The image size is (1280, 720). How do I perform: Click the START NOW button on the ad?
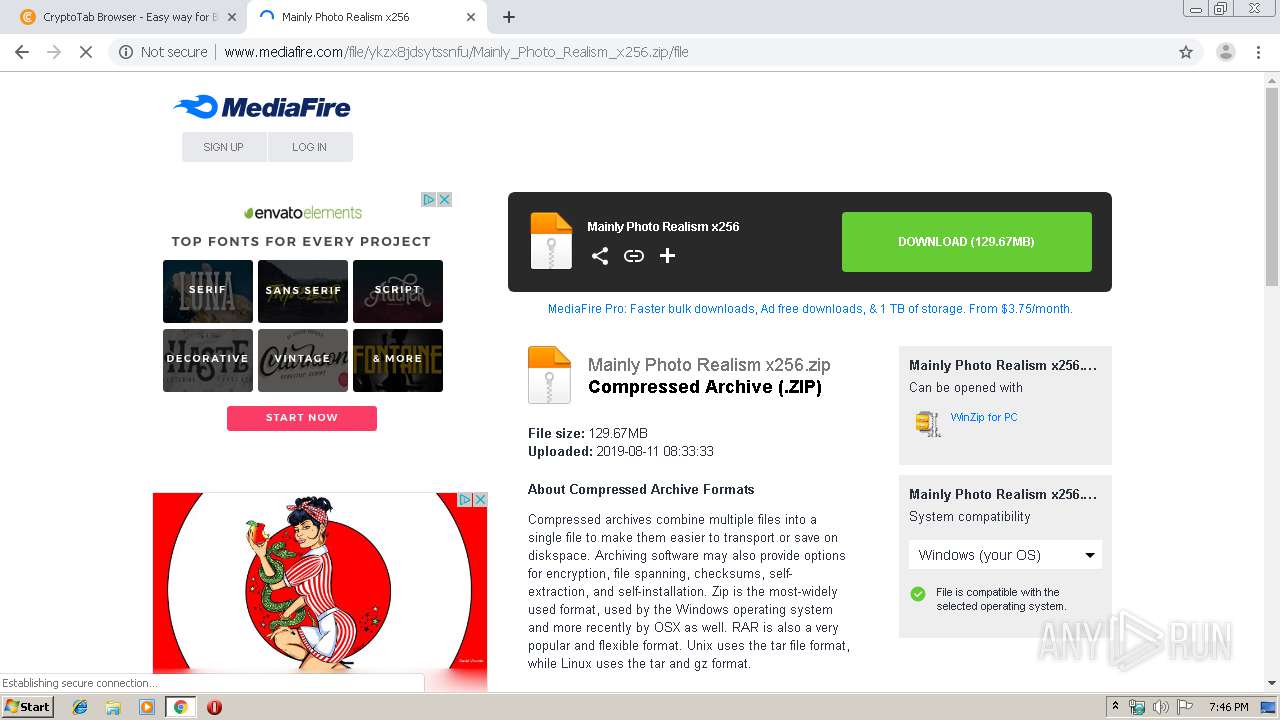coord(302,418)
